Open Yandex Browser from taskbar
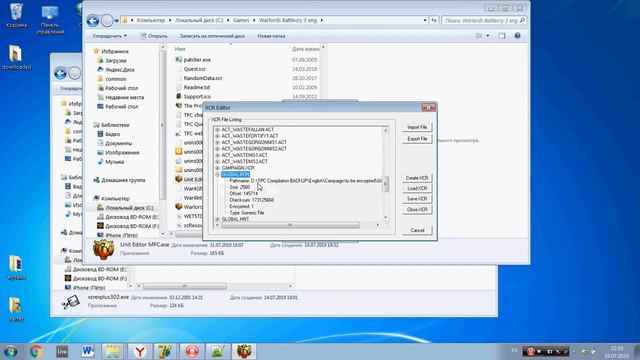The width and height of the screenshot is (640, 360). pos(140,351)
